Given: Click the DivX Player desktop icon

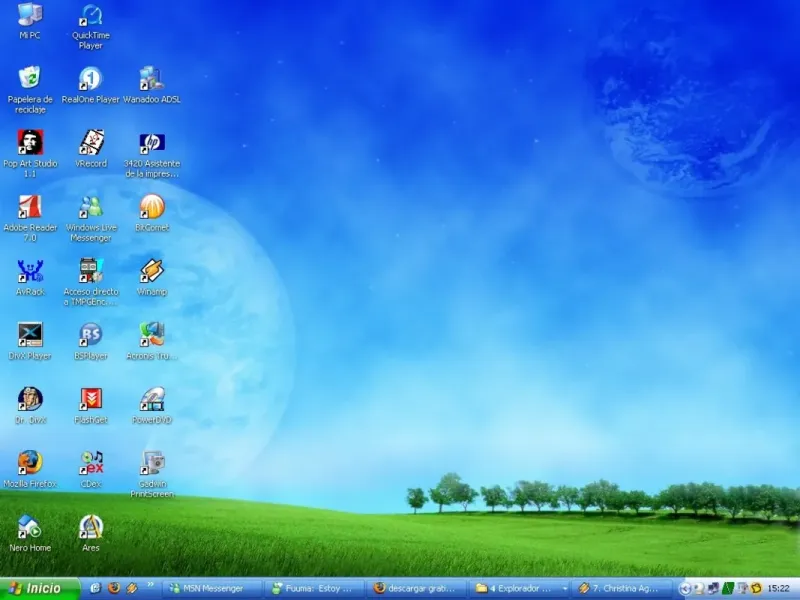Looking at the screenshot, I should pos(30,341).
